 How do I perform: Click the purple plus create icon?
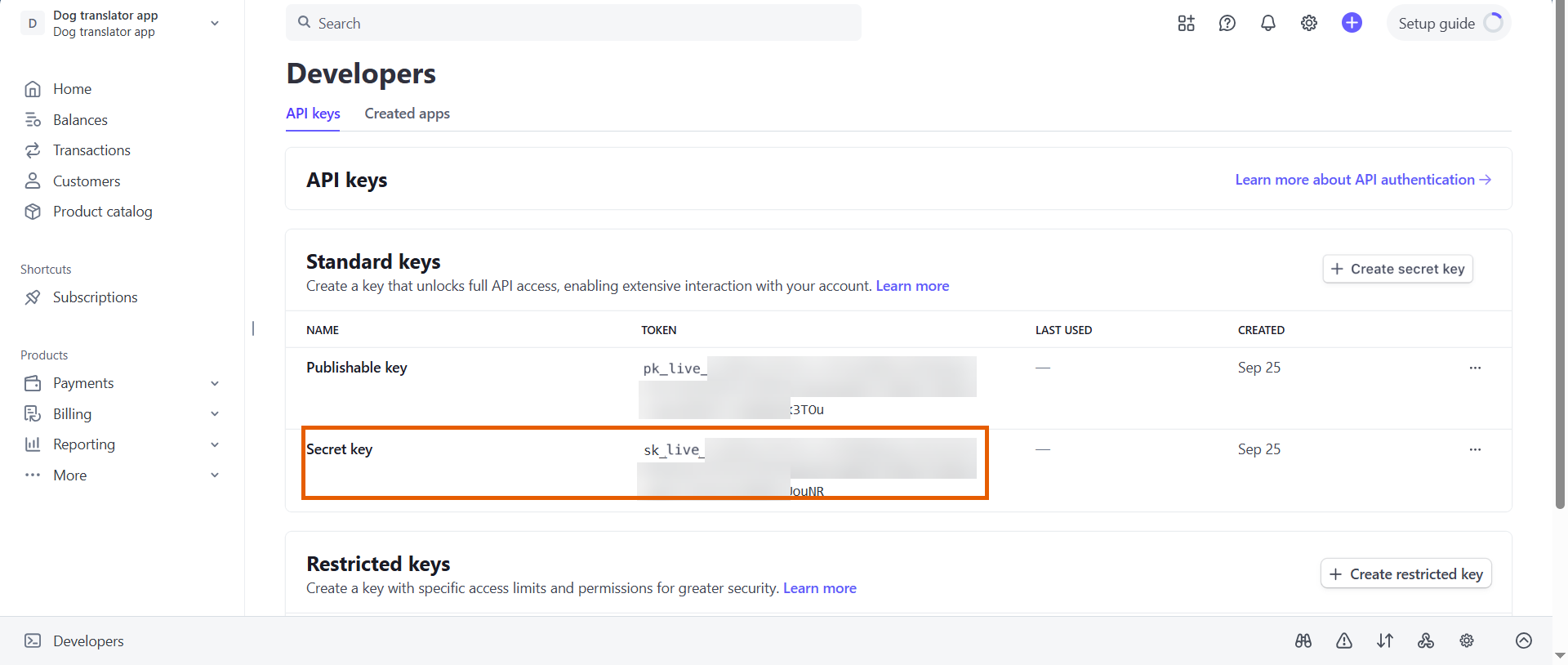(x=1352, y=23)
